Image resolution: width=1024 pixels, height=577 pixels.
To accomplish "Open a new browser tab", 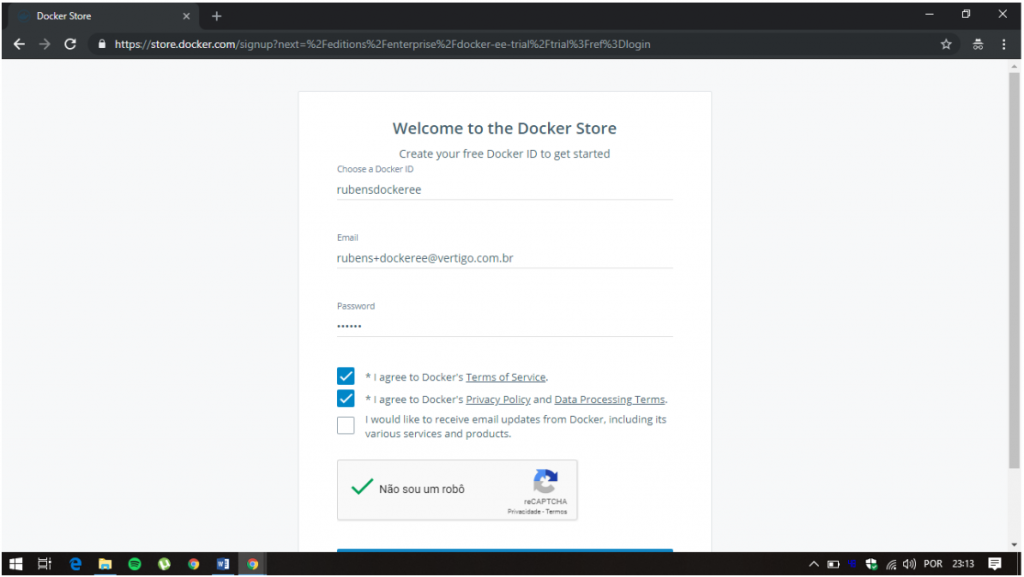I will (x=217, y=16).
